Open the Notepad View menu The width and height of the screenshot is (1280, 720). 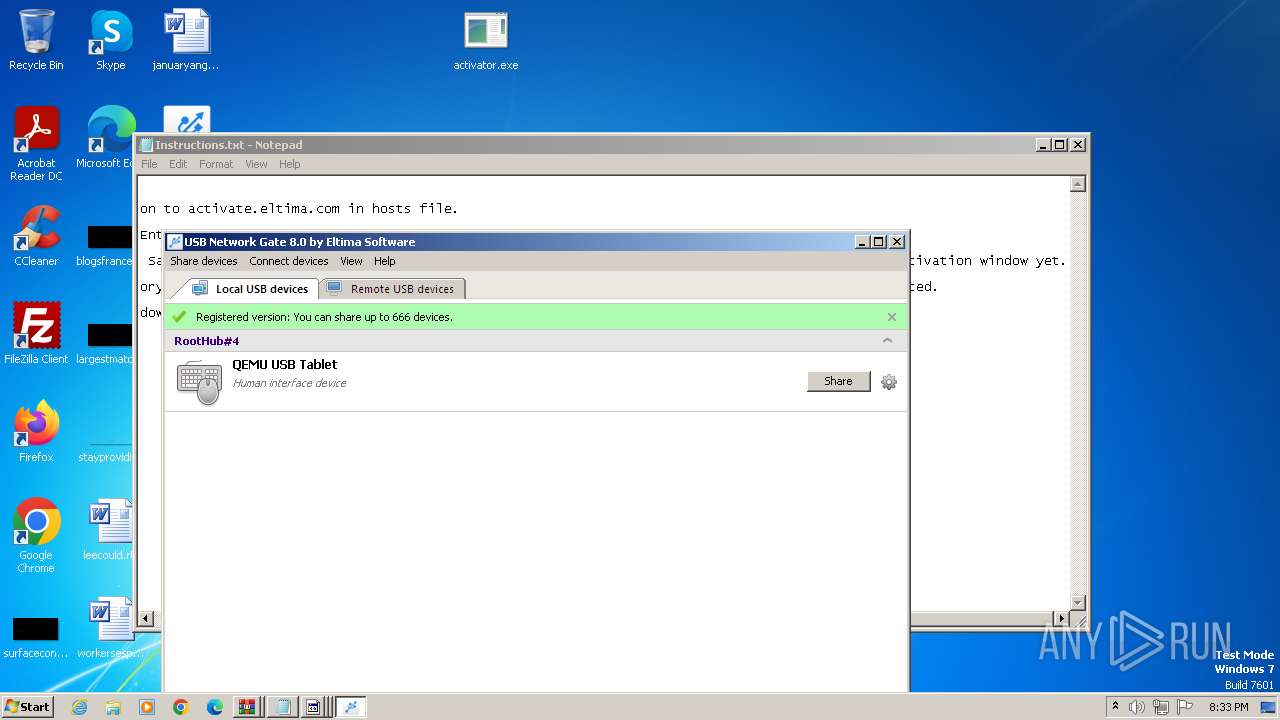click(256, 164)
